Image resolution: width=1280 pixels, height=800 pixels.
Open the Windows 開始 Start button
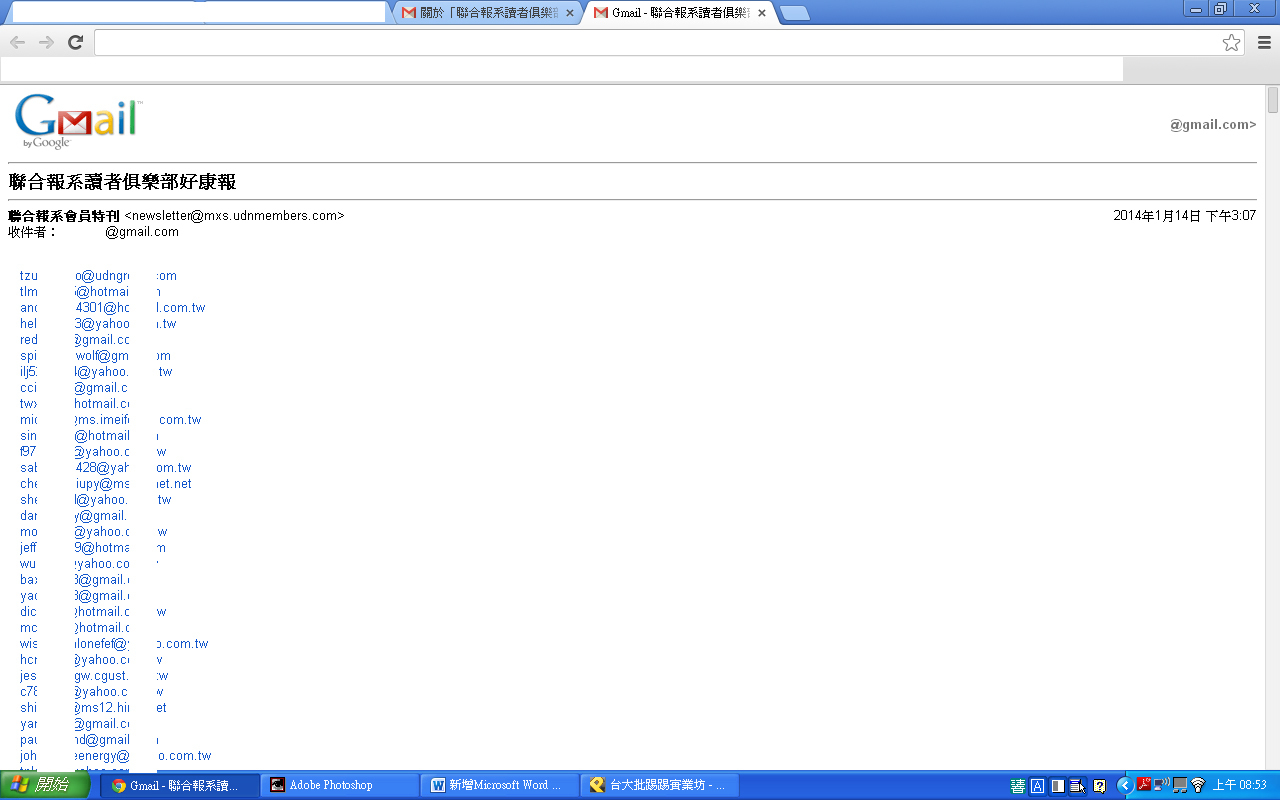[x=46, y=785]
